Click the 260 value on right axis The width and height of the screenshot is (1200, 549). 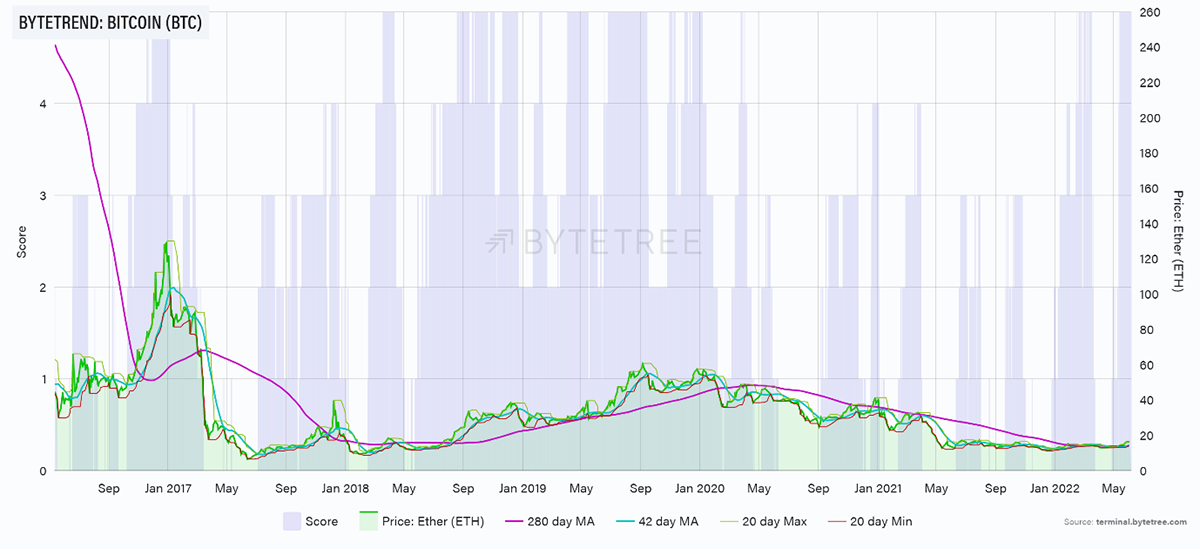[x=1149, y=12]
